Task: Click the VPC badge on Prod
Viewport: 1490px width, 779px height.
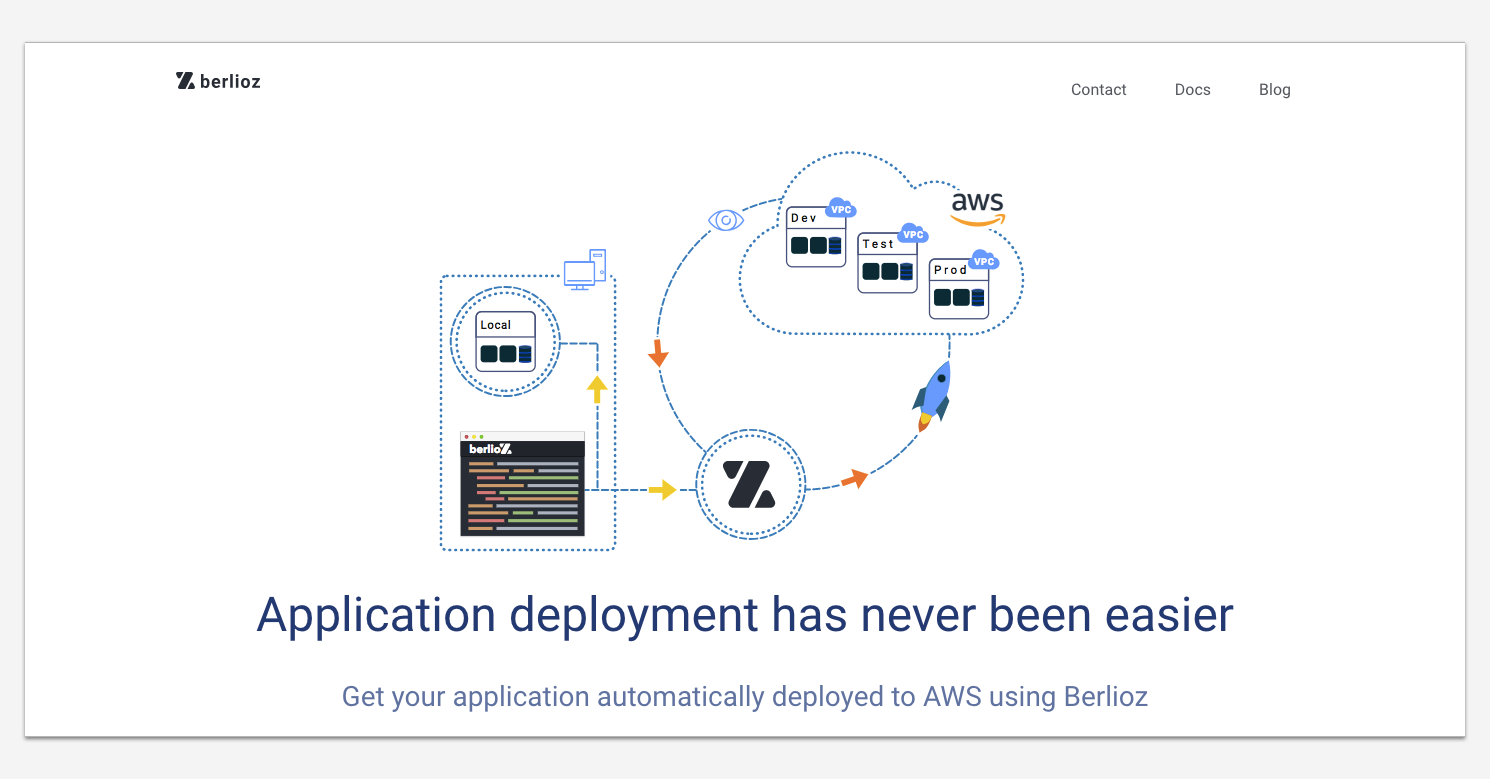Action: (x=984, y=260)
